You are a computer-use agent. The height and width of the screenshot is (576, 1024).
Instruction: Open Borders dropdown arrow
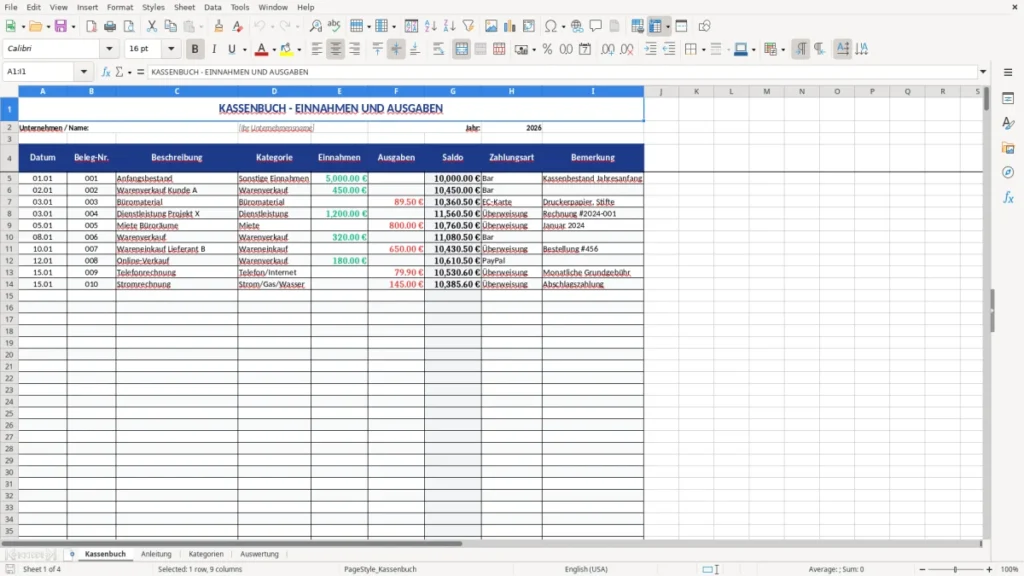(x=703, y=50)
